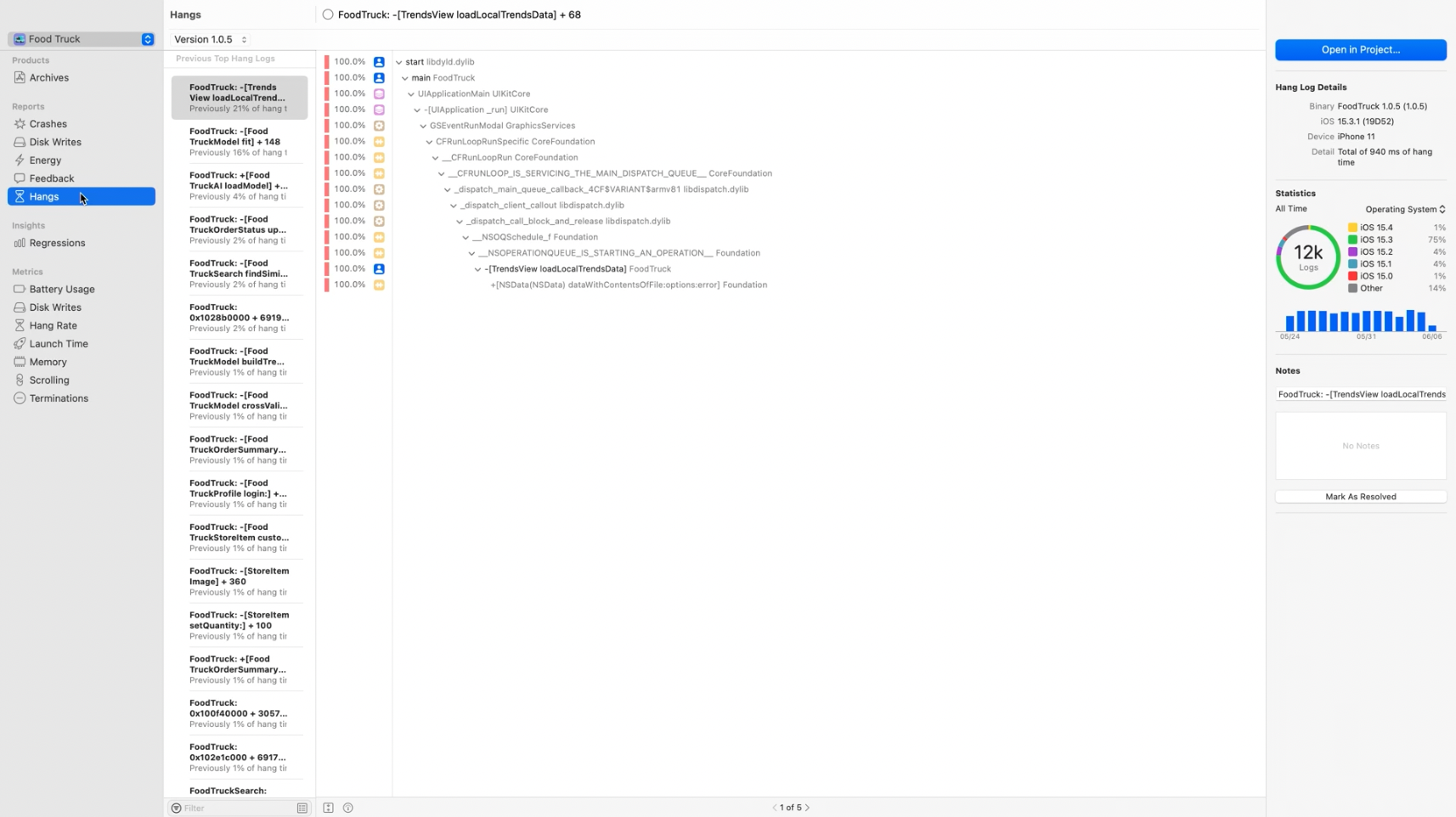Click the info icon at bottom
The width and height of the screenshot is (1456, 817).
tap(348, 808)
